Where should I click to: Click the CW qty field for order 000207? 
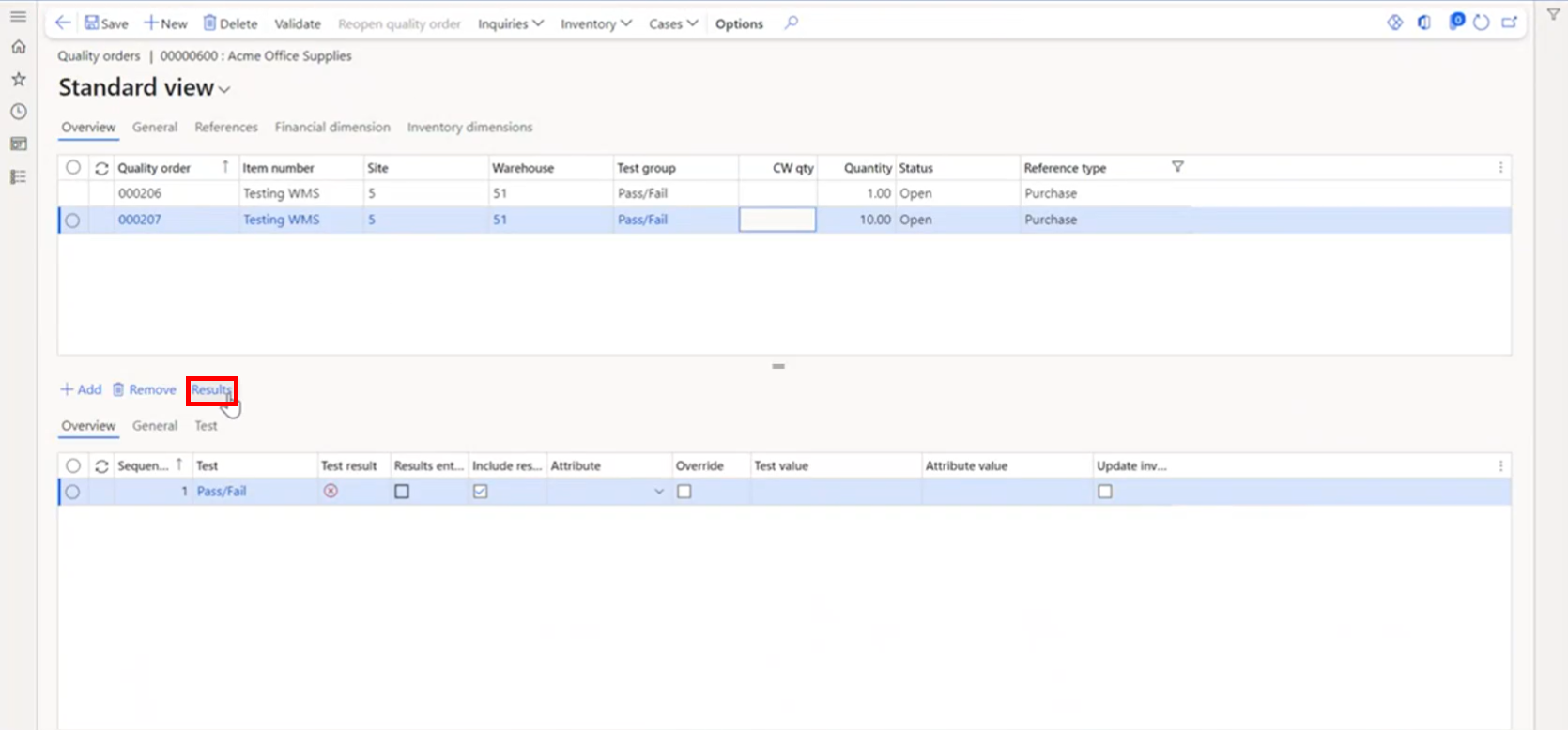pyautogui.click(x=777, y=220)
